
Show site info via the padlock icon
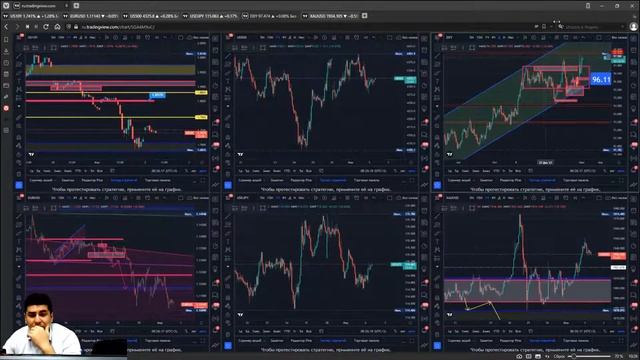(x=76, y=27)
